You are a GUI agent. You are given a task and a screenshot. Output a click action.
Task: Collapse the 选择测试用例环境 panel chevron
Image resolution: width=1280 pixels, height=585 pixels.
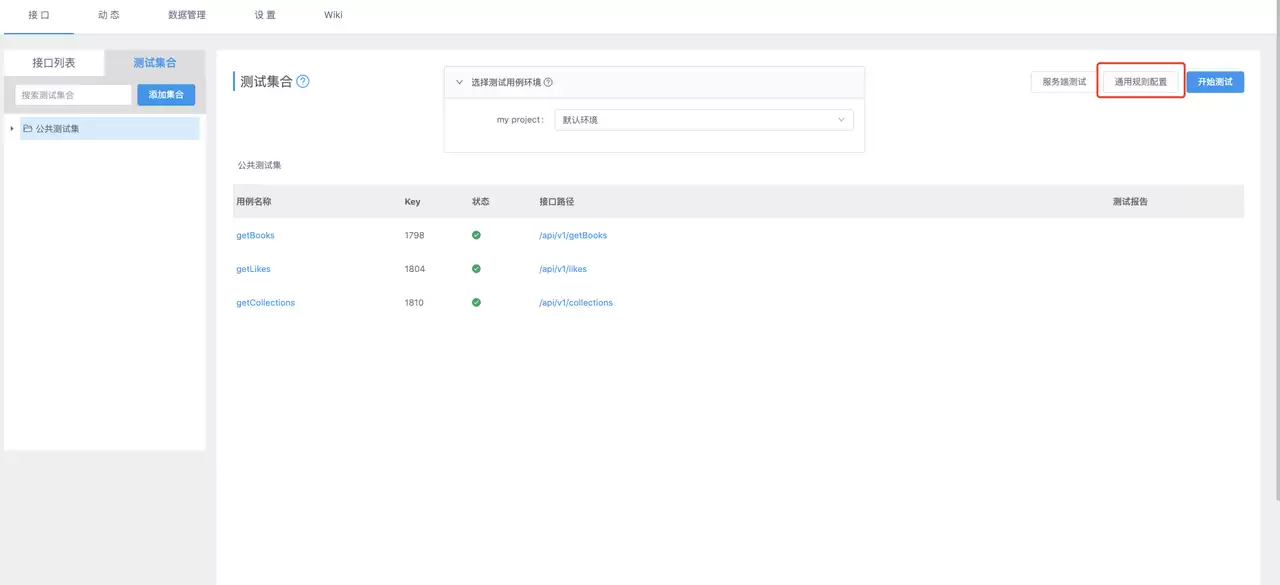(x=460, y=82)
